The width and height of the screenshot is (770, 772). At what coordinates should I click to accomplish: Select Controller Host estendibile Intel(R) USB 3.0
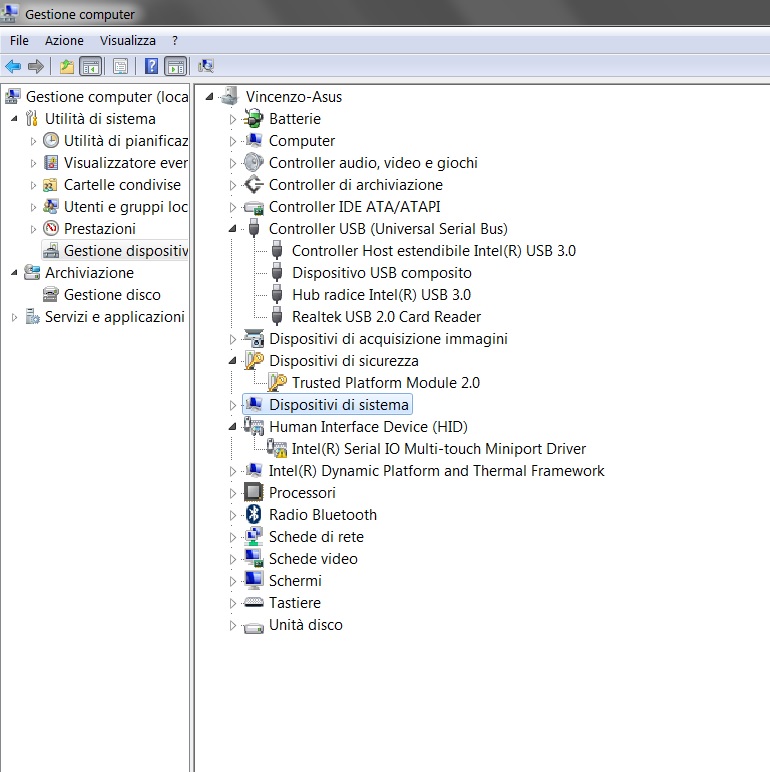(433, 251)
